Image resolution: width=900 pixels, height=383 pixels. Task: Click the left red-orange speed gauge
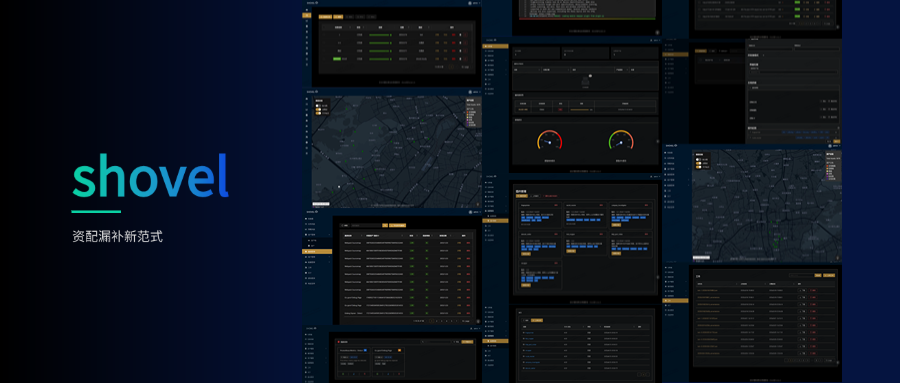pos(549,141)
